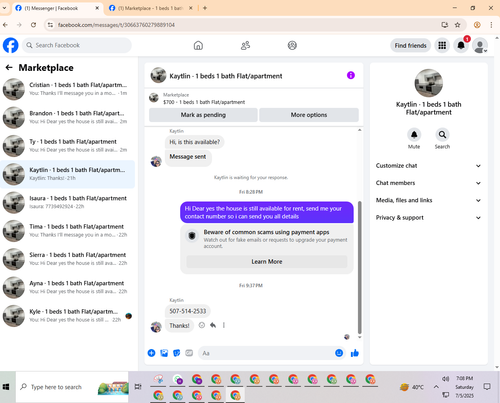Viewport: 500px width, 403px height.
Task: Click the Windows taskbar search box
Action: pos(72,387)
